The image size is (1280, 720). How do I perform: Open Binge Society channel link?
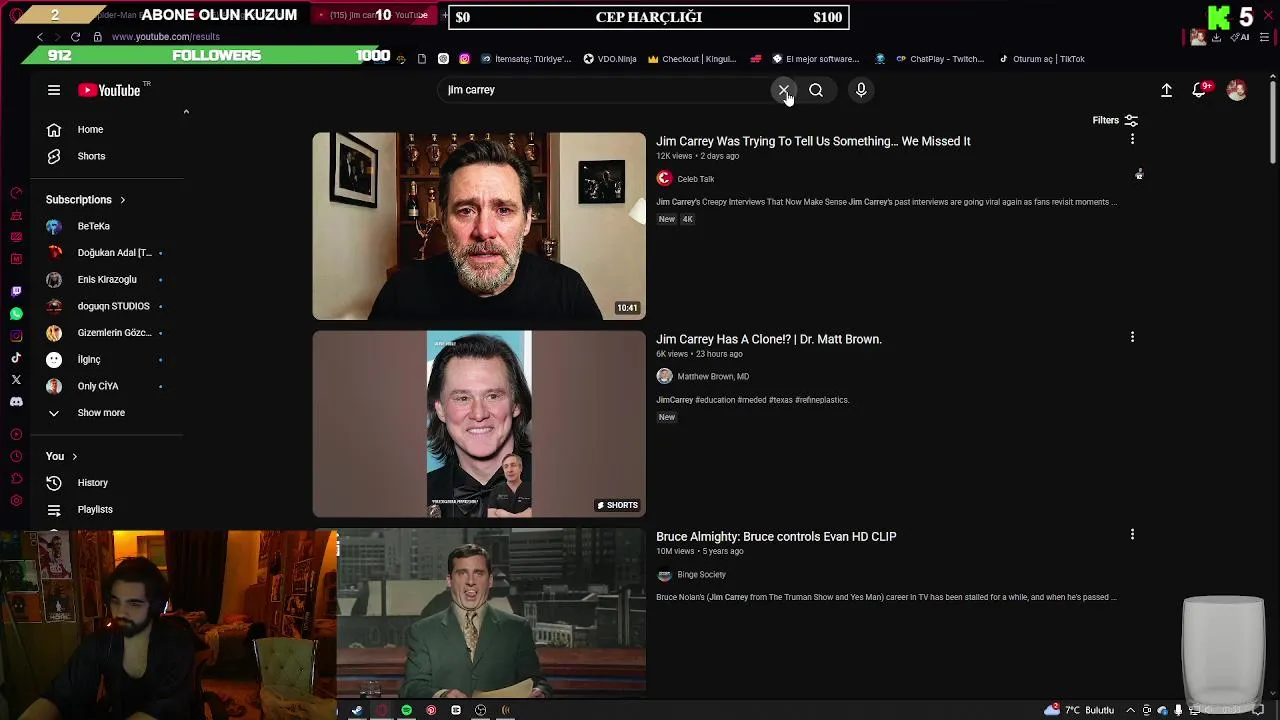point(701,575)
